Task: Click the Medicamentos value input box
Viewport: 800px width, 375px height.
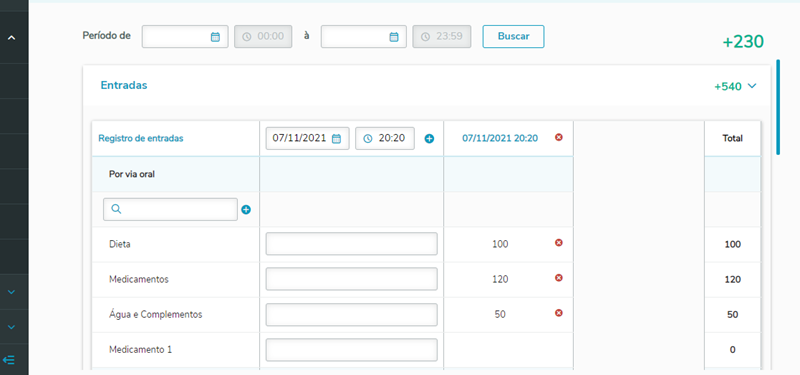Action: 352,279
